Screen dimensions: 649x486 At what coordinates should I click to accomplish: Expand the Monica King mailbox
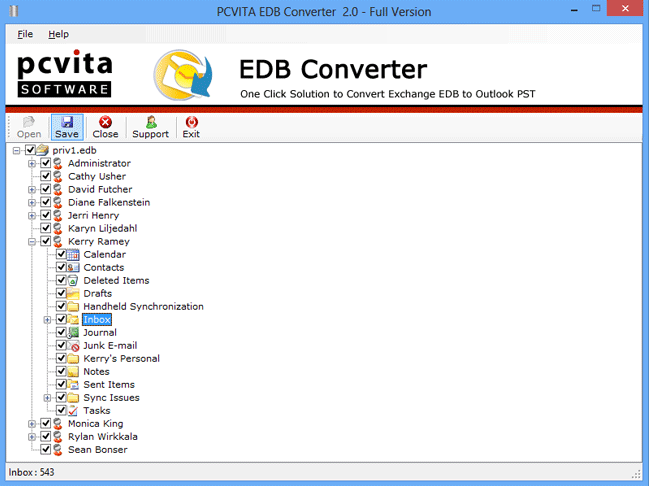(x=32, y=424)
